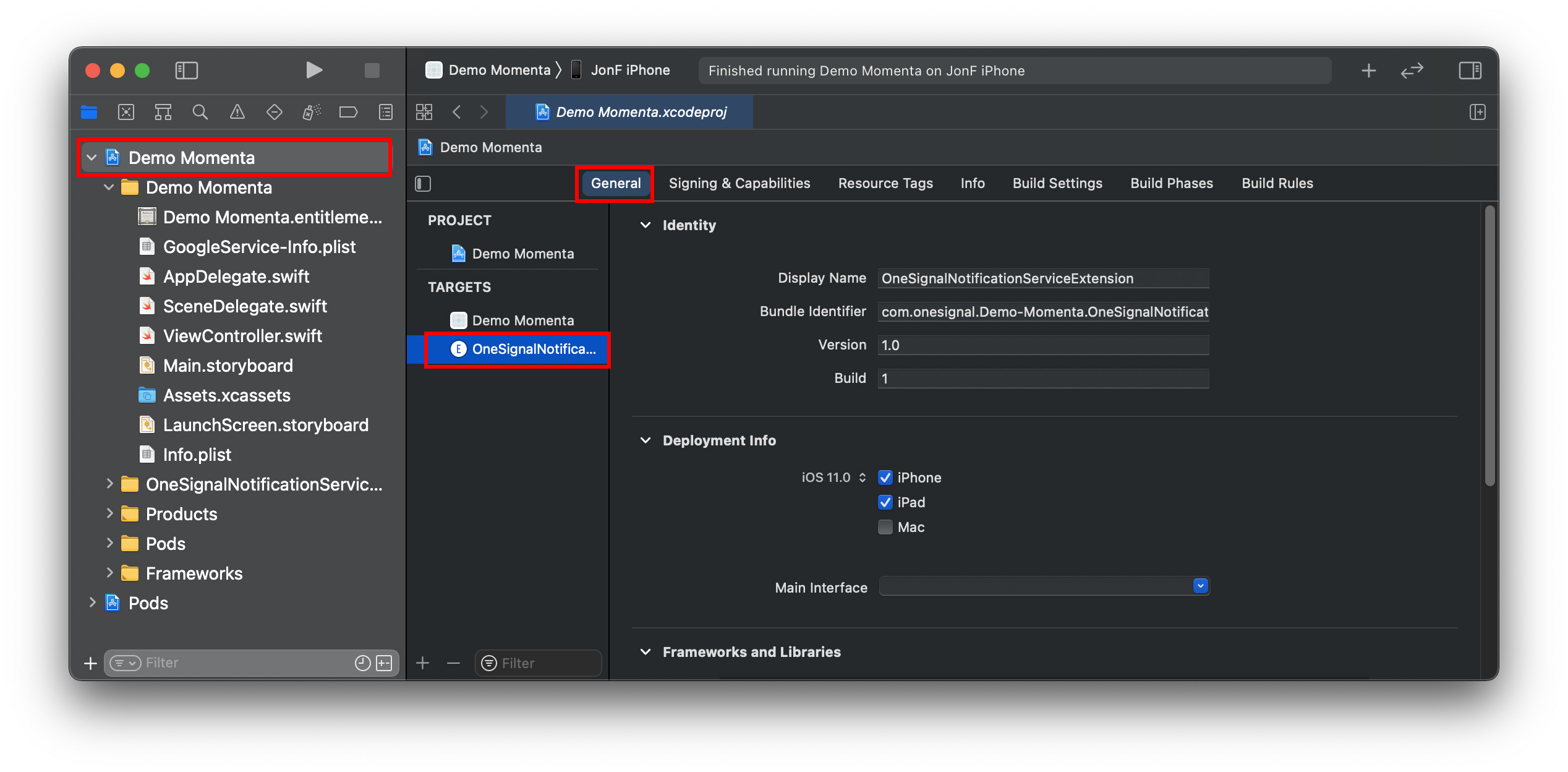Click the Version field
Image resolution: width=1568 pixels, height=772 pixels.
coord(1043,345)
